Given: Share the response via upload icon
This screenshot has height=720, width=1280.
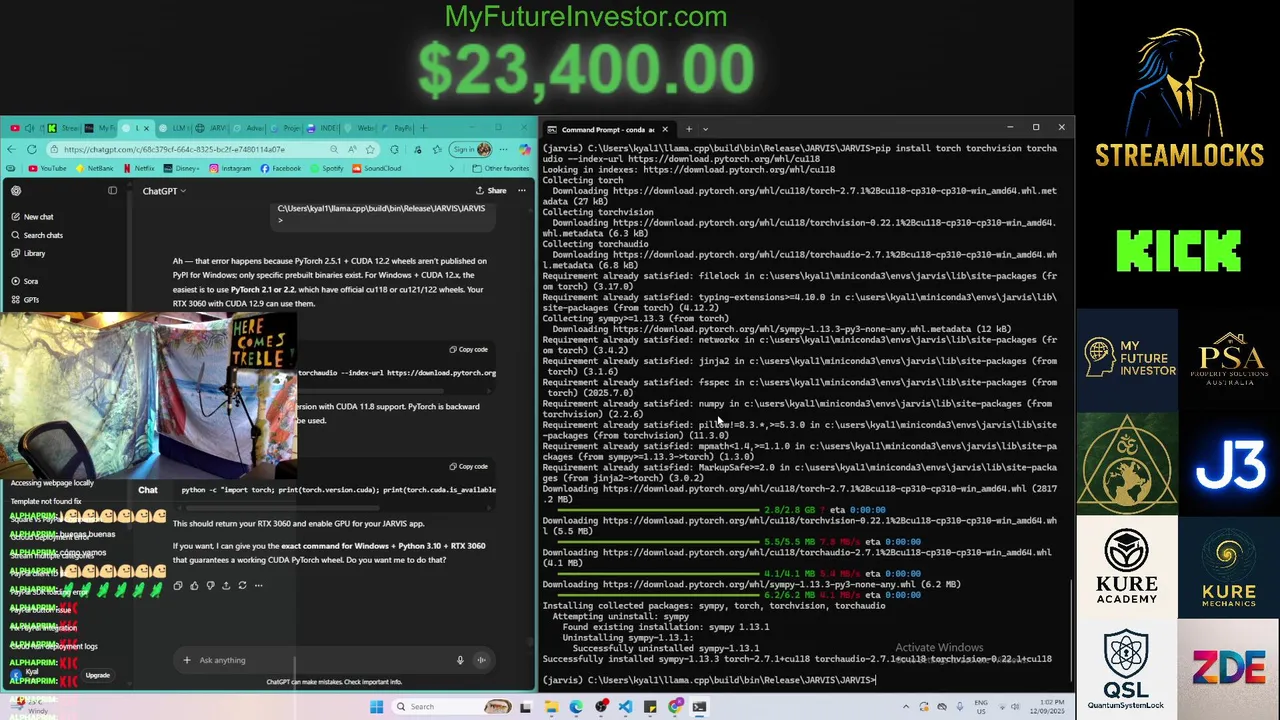Looking at the screenshot, I should pos(226,585).
